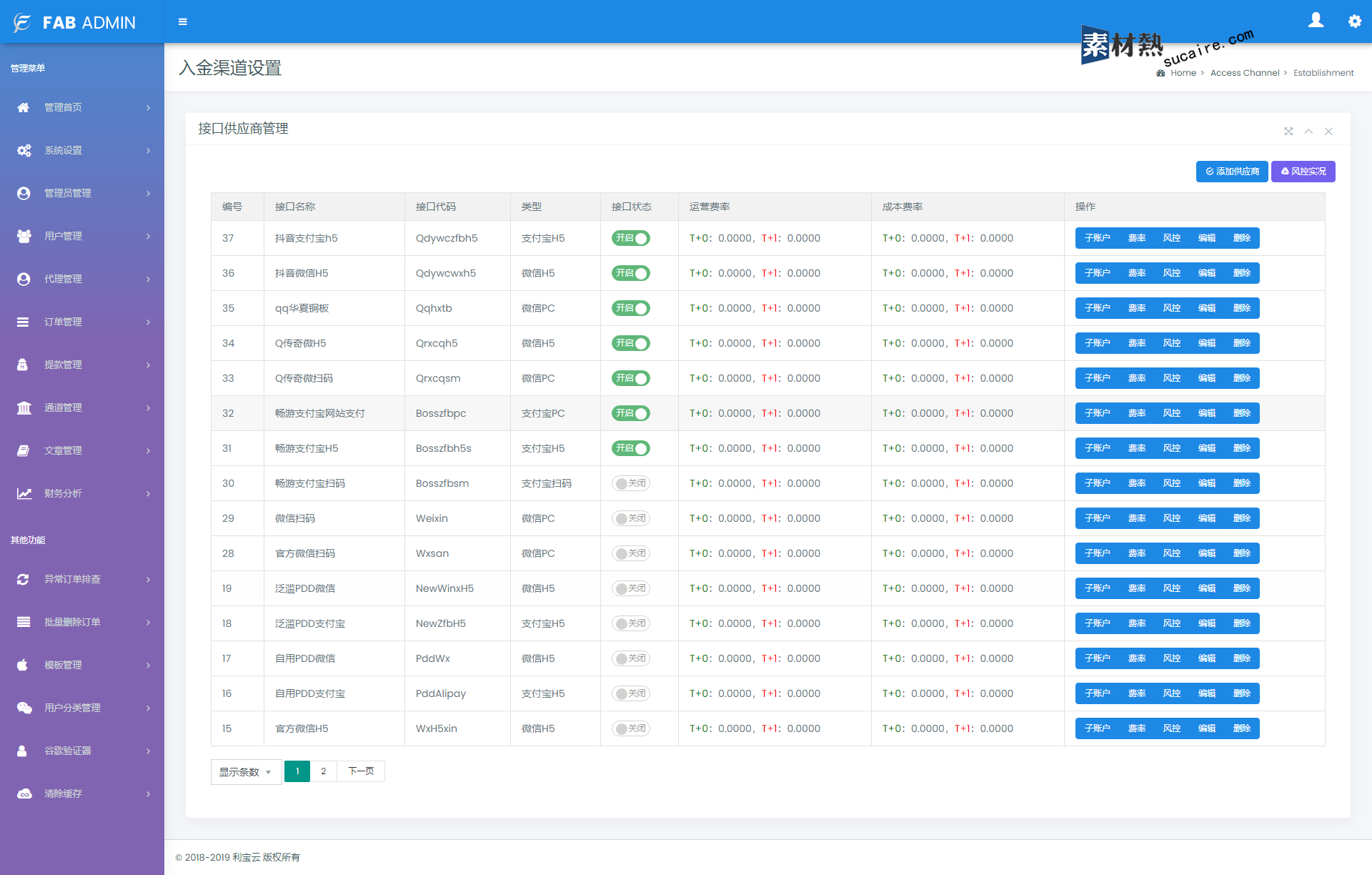The image size is (1372, 875).
Task: Expand the 系统设置 menu chevron
Action: point(149,151)
